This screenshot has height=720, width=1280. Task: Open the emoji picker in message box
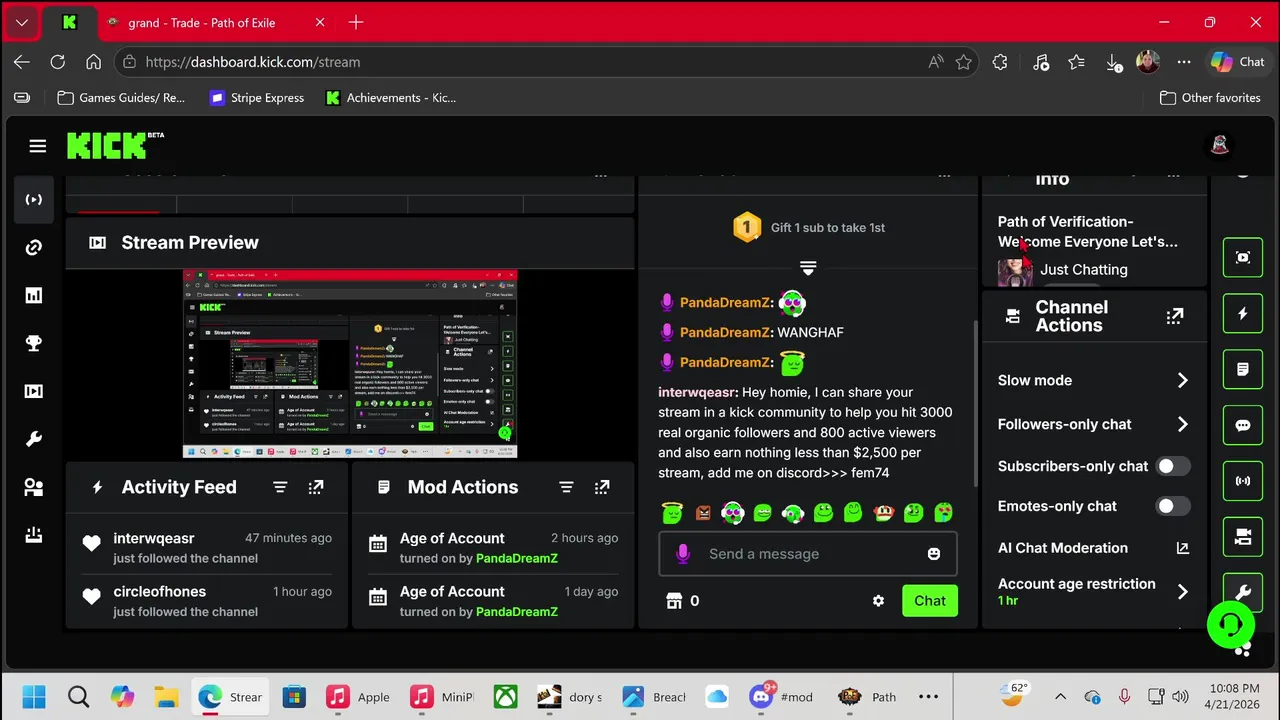pyautogui.click(x=934, y=554)
